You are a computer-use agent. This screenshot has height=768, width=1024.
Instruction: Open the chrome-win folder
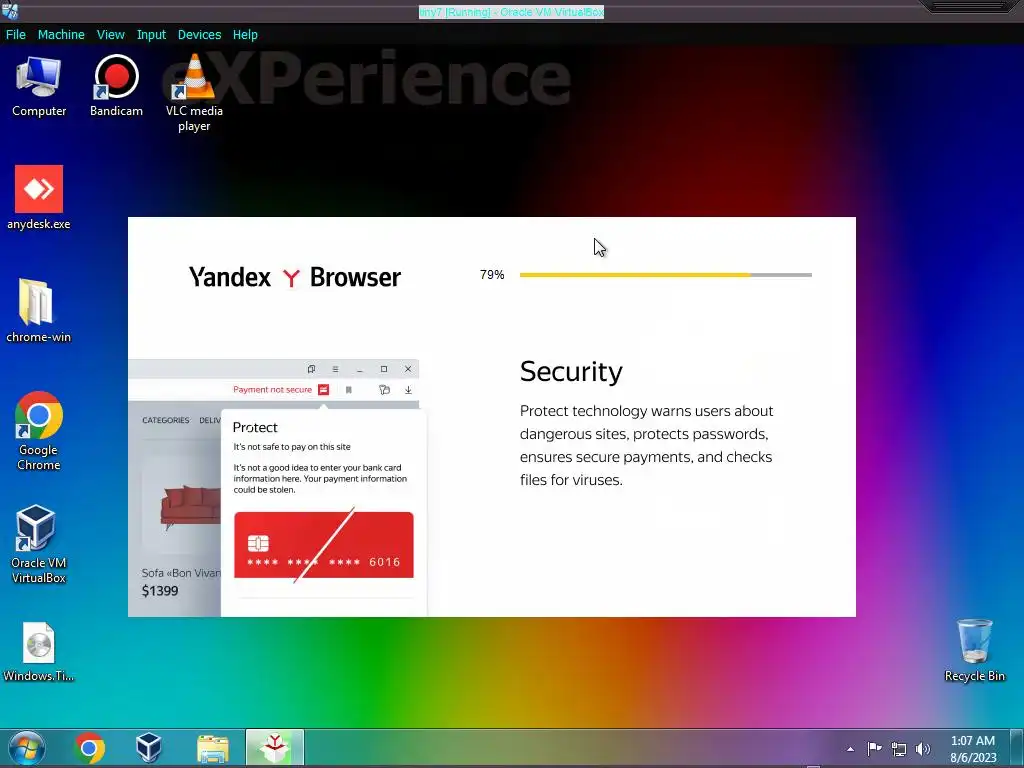pos(38,311)
